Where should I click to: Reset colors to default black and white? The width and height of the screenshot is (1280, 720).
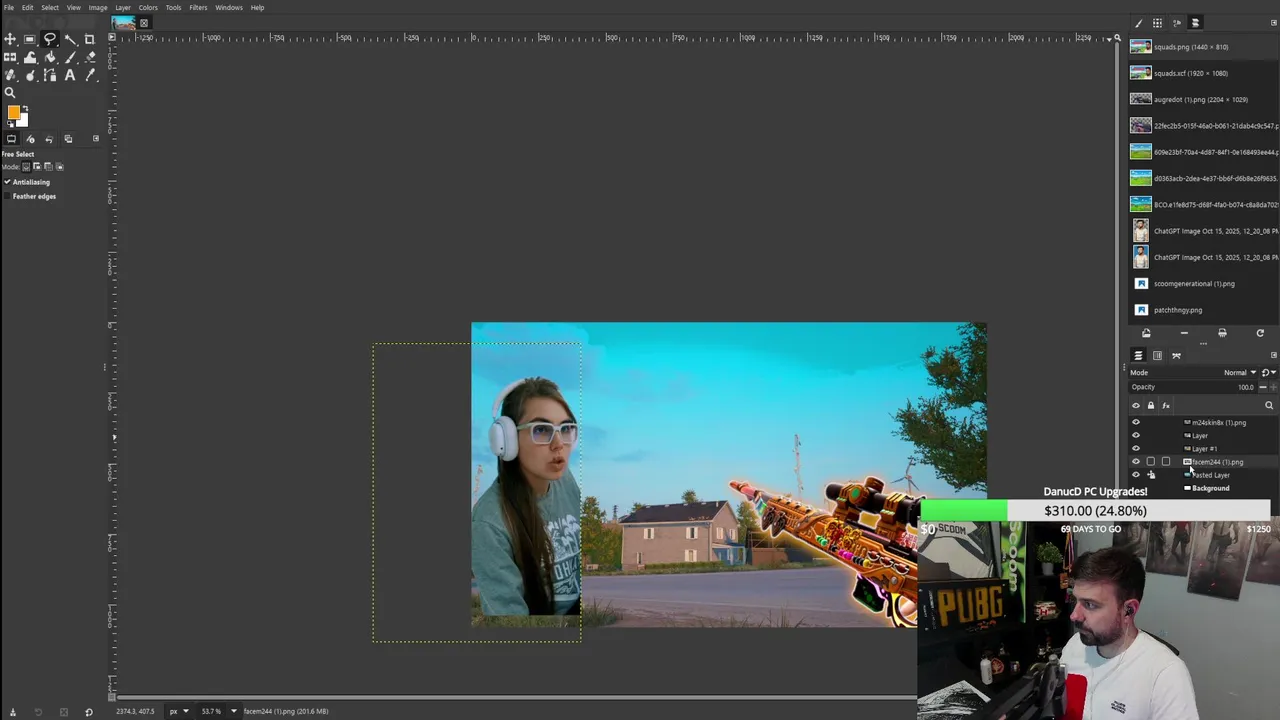(x=10, y=124)
